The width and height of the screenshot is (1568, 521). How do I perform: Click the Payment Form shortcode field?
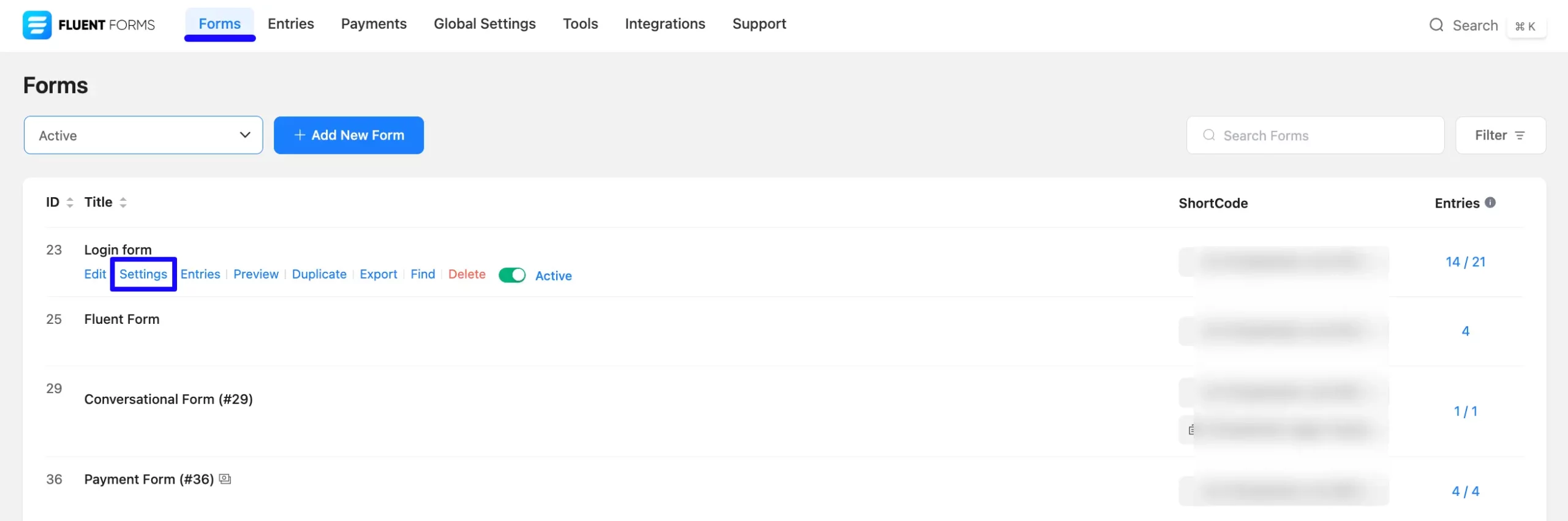tap(1284, 491)
